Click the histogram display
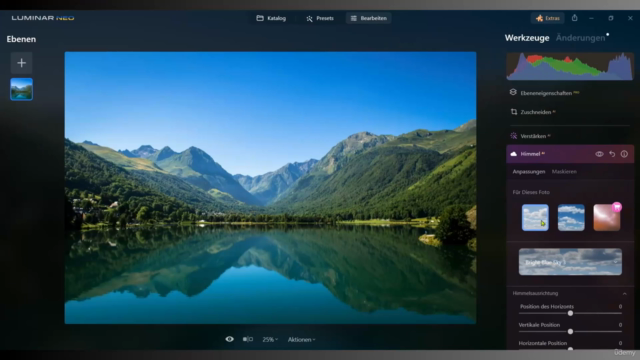The image size is (640, 360). point(570,66)
